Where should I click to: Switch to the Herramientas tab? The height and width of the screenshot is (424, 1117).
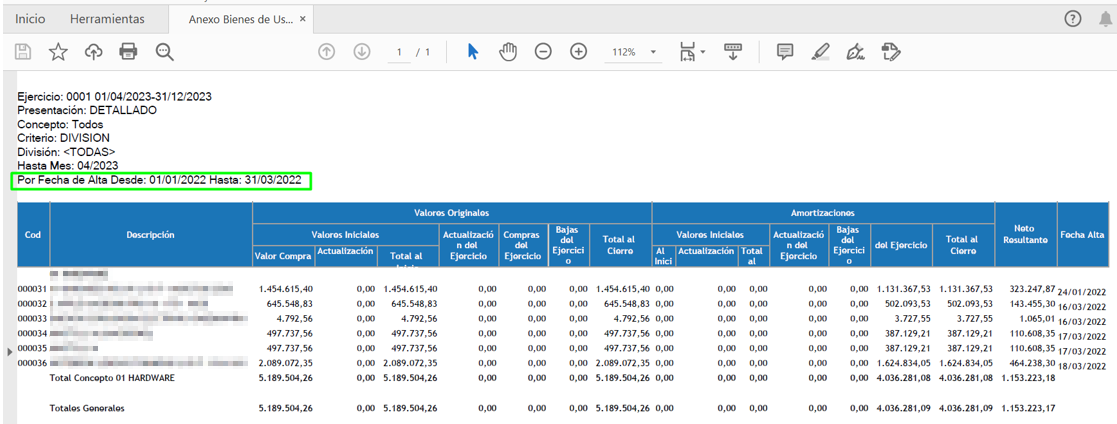point(107,19)
